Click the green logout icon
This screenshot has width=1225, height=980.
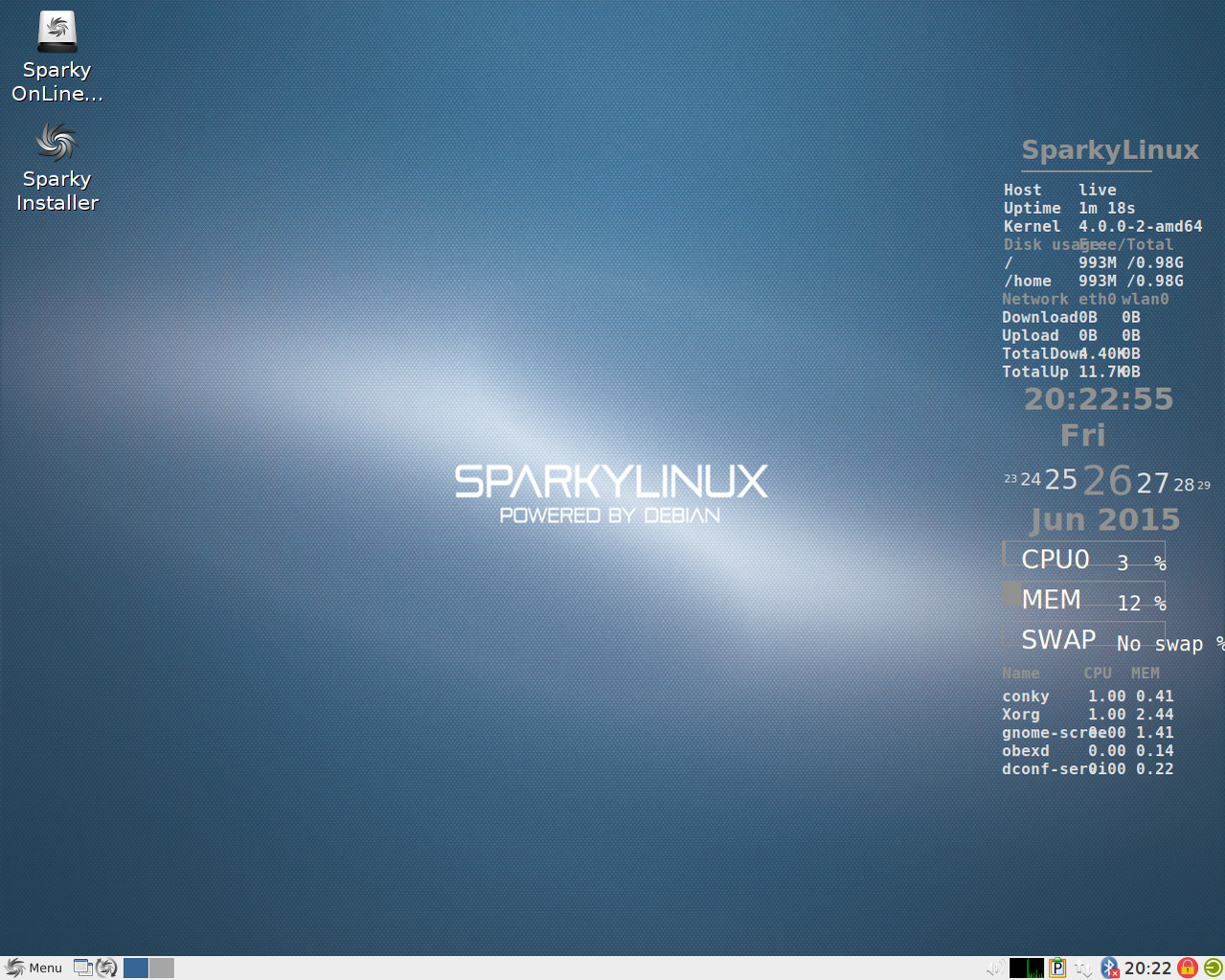coord(1213,968)
